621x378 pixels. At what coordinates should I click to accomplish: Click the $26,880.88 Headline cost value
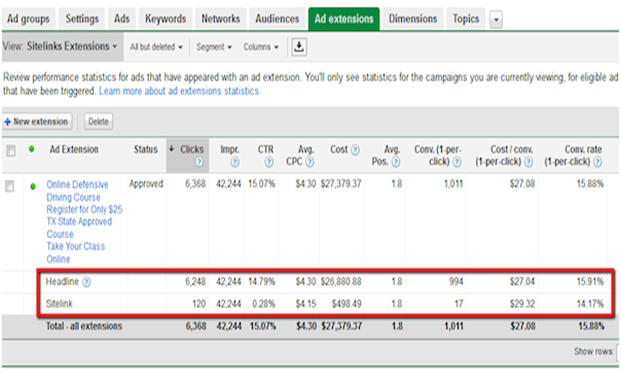click(341, 282)
